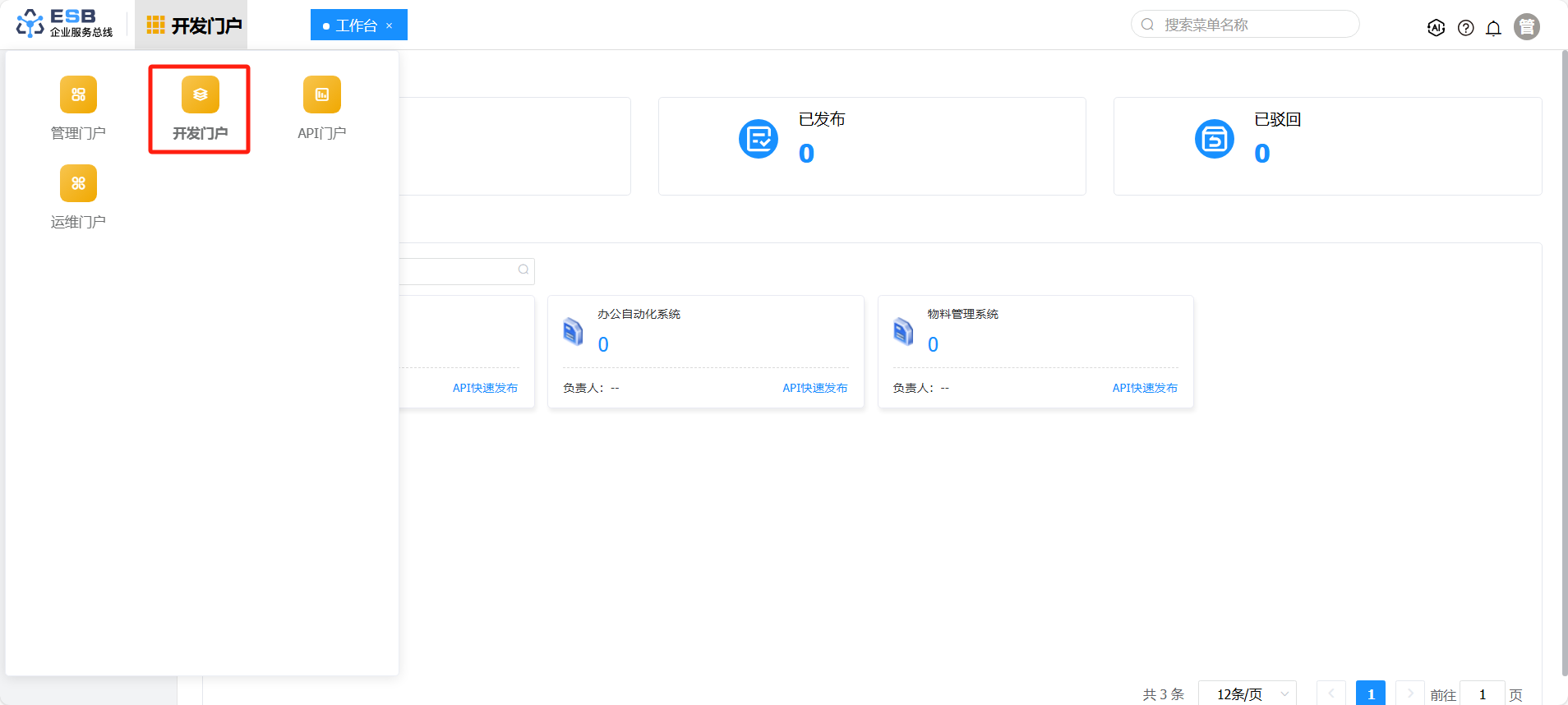Click API快速发布 for 办公自动化系统
The image size is (1568, 705).
coord(814,388)
